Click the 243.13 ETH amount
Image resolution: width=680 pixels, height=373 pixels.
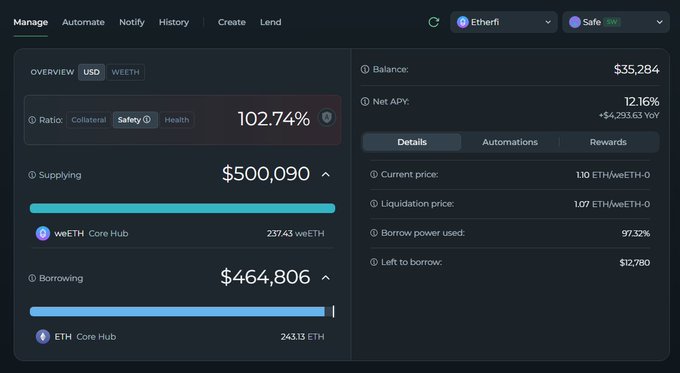point(302,337)
